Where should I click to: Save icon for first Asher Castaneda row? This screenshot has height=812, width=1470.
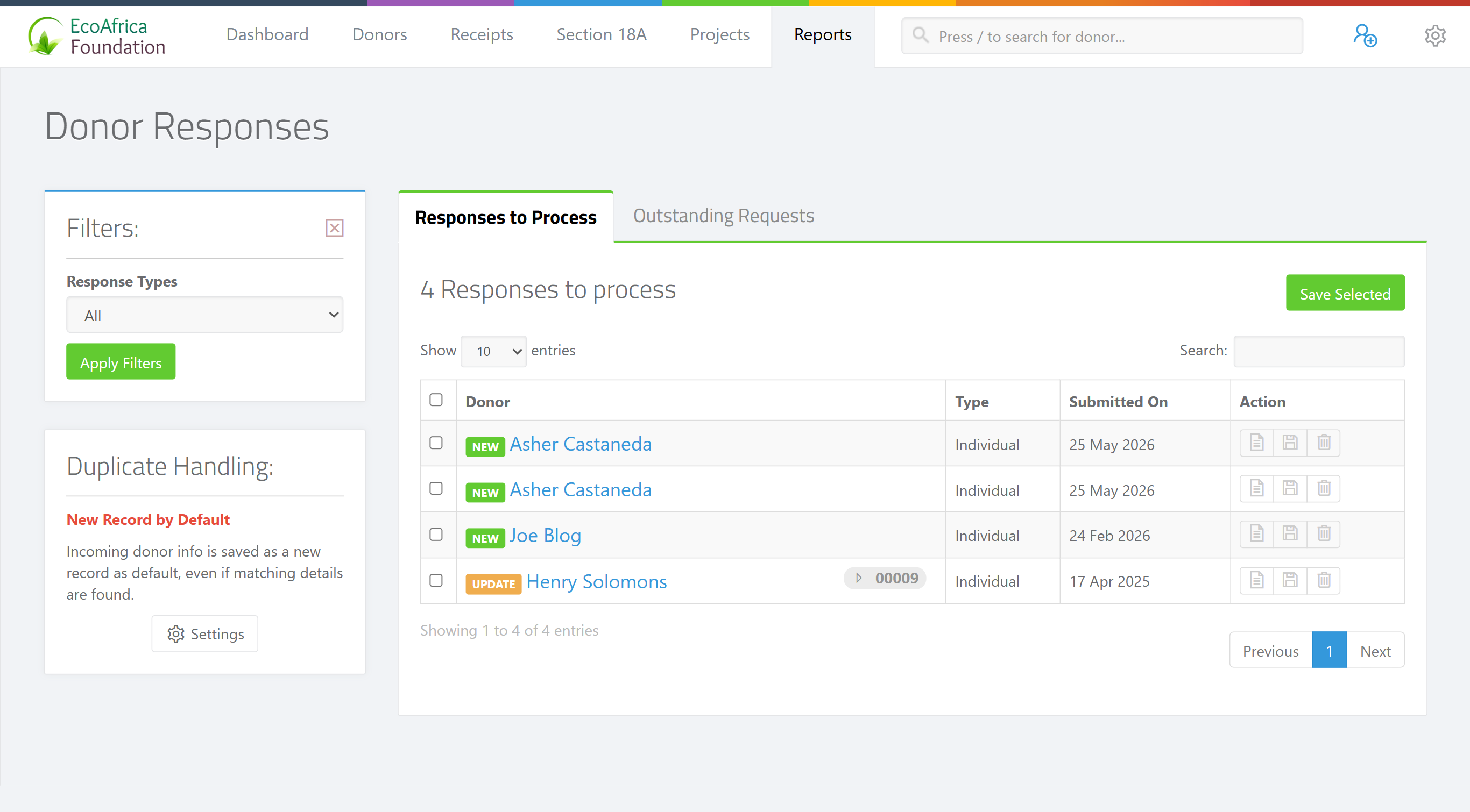click(1290, 443)
